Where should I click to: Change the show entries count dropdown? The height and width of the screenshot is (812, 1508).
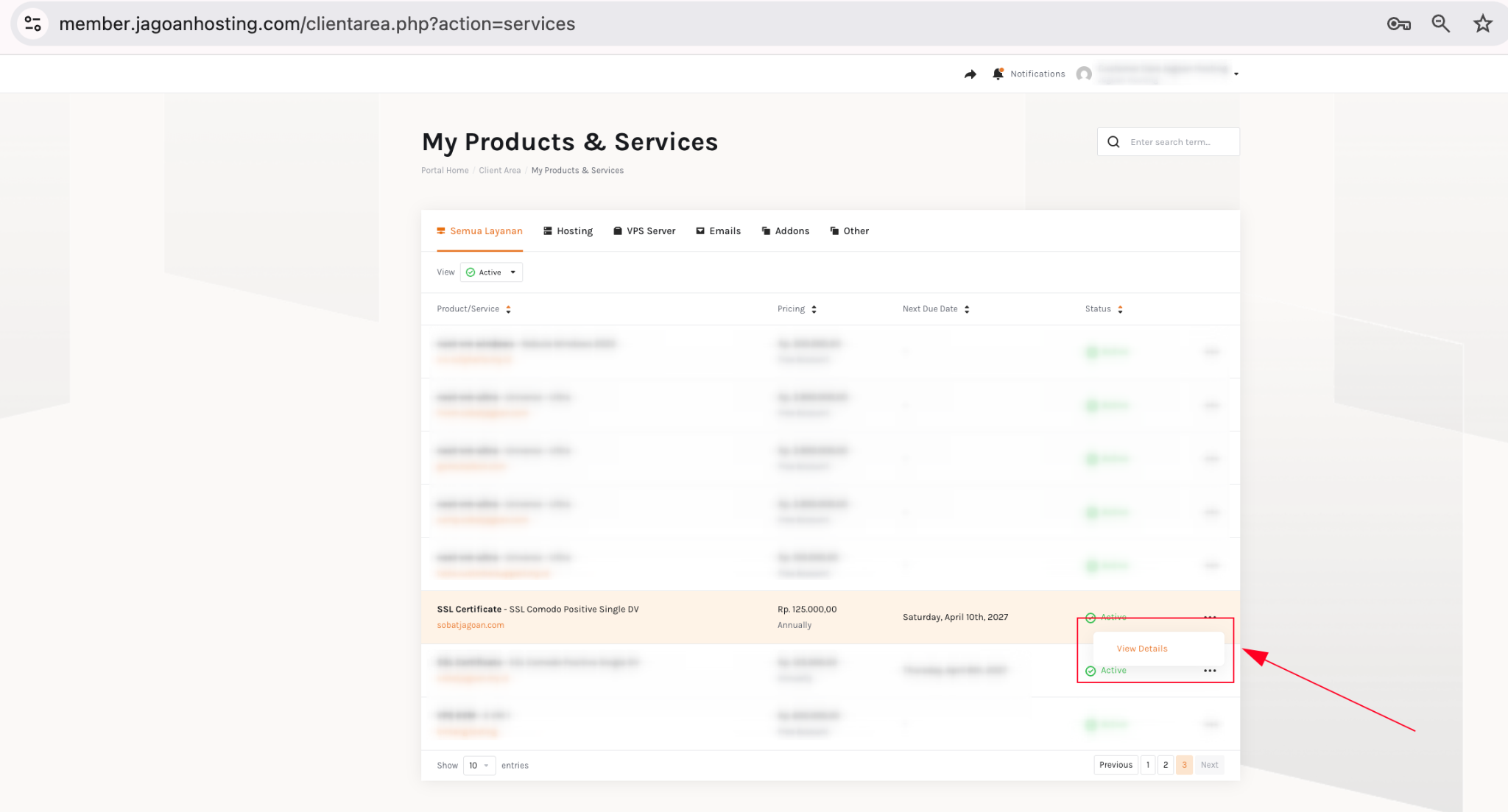[x=479, y=766]
